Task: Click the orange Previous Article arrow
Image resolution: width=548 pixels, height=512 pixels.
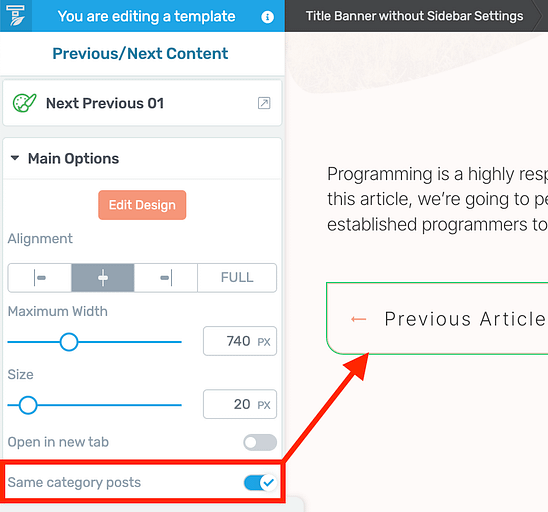Action: tap(359, 319)
